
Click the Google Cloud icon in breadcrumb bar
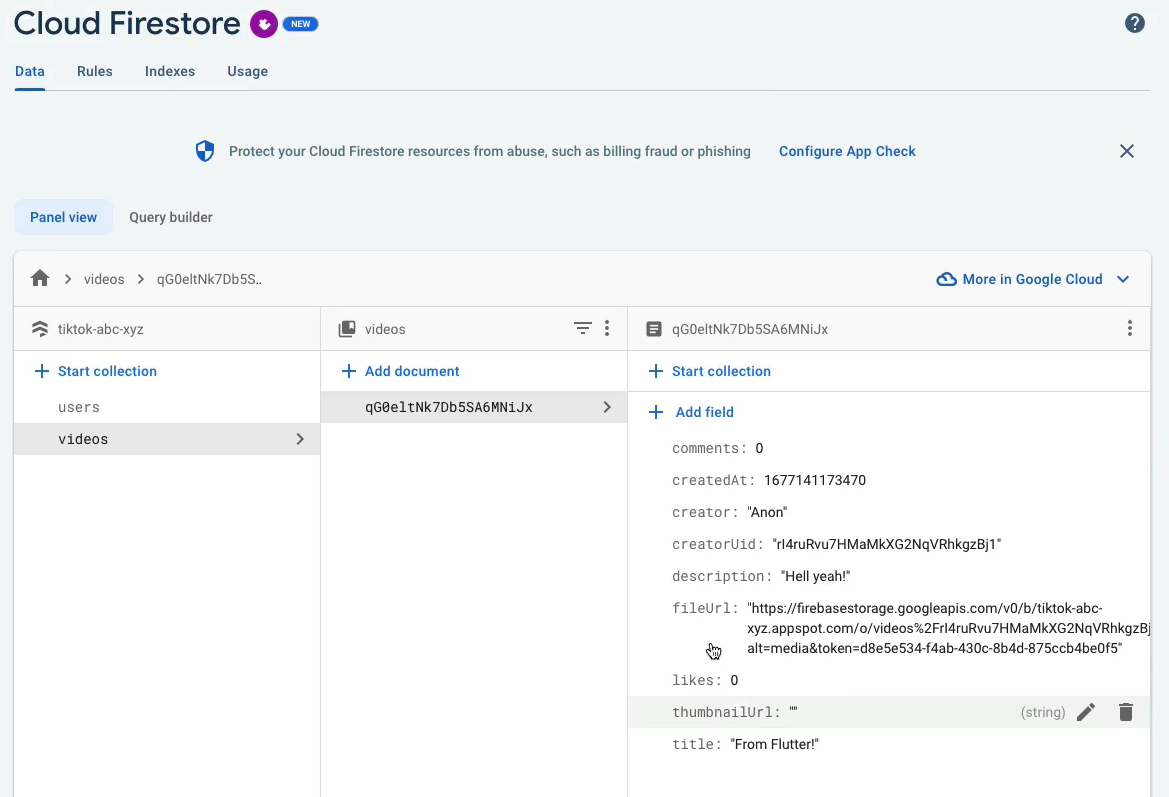[x=946, y=279]
